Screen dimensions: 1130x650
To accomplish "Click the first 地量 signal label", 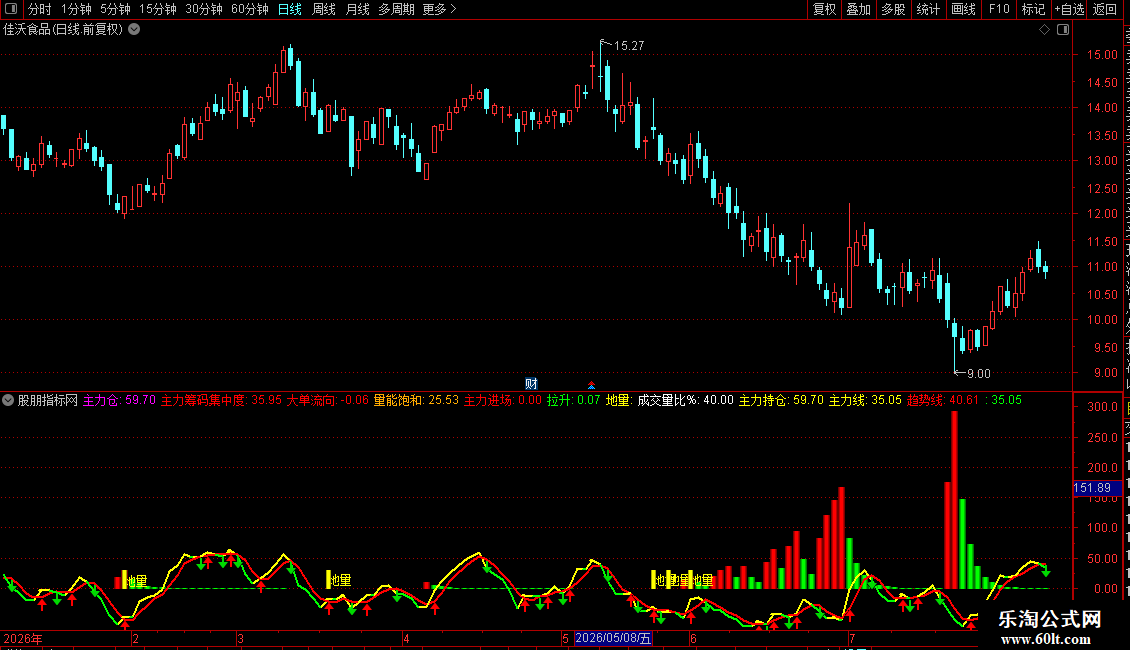I will [x=136, y=581].
